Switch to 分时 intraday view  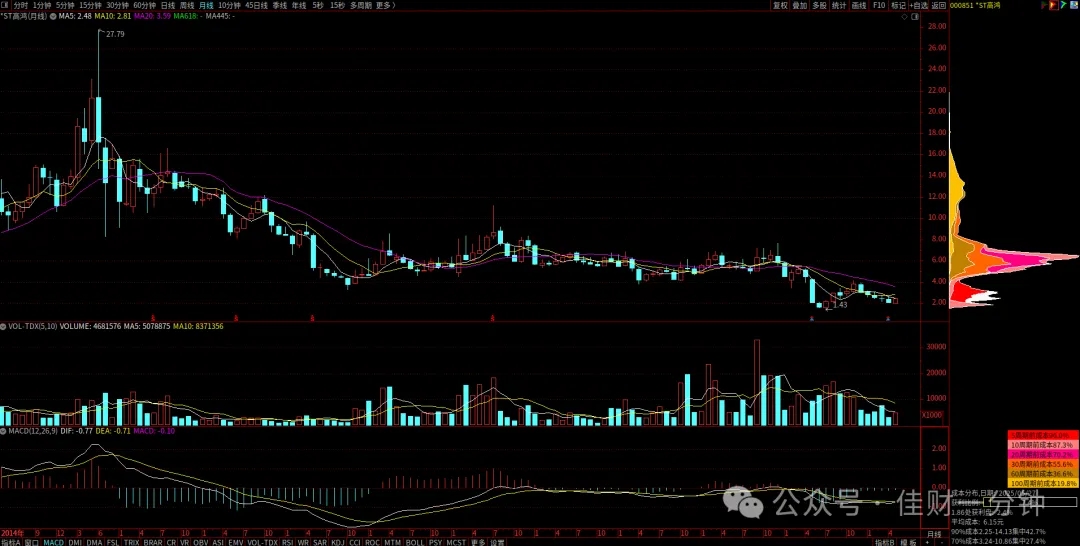click(x=21, y=6)
